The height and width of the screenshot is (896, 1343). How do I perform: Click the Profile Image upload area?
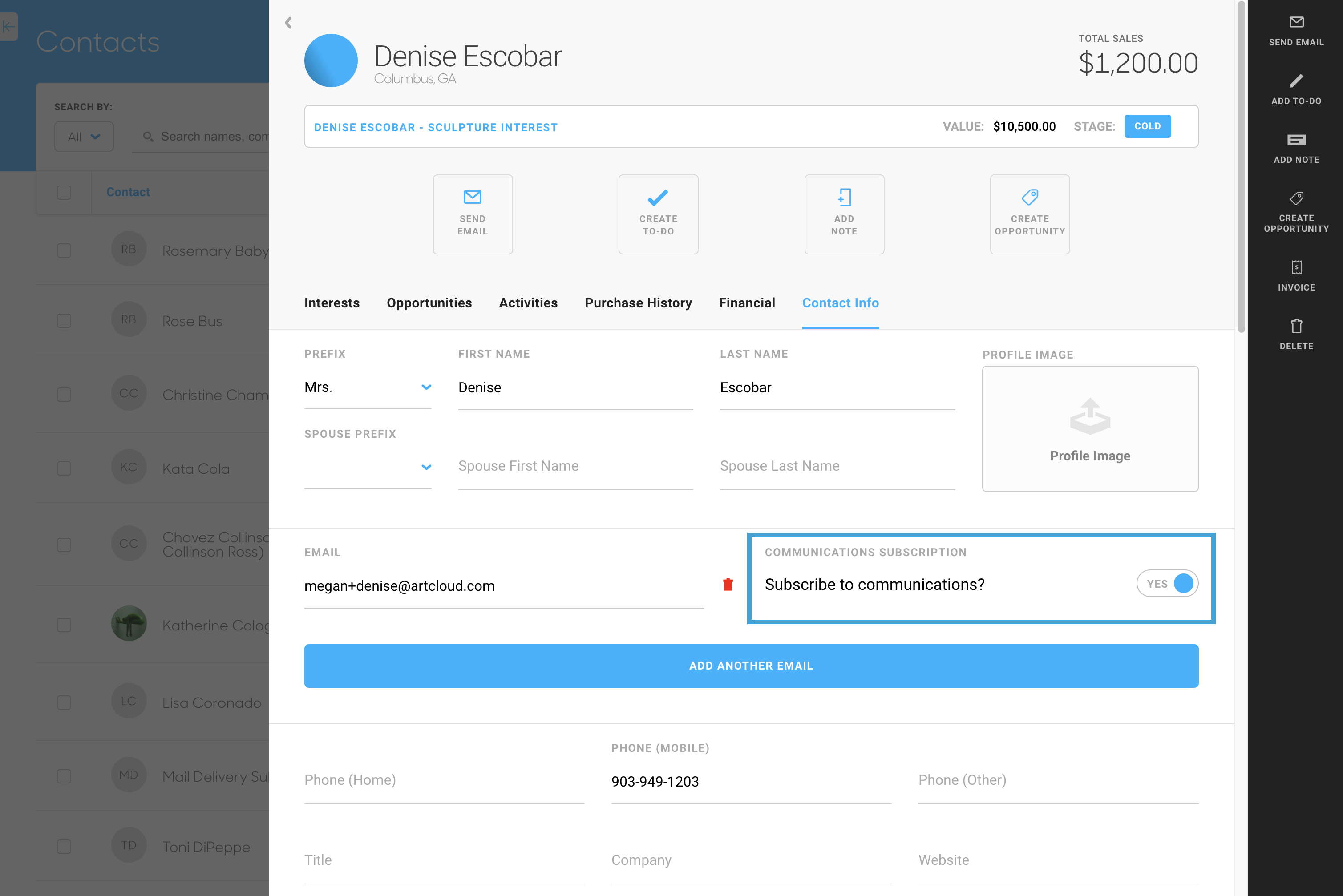pyautogui.click(x=1090, y=428)
